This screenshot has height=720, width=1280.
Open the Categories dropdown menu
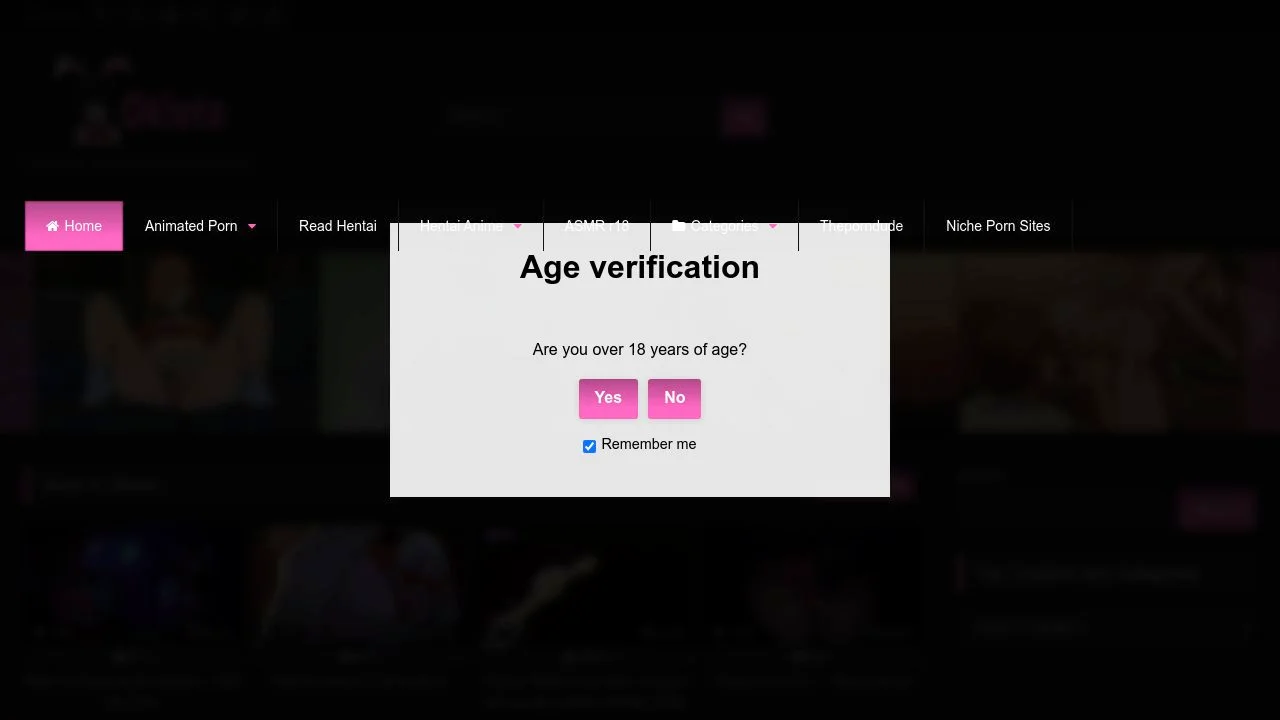click(724, 226)
